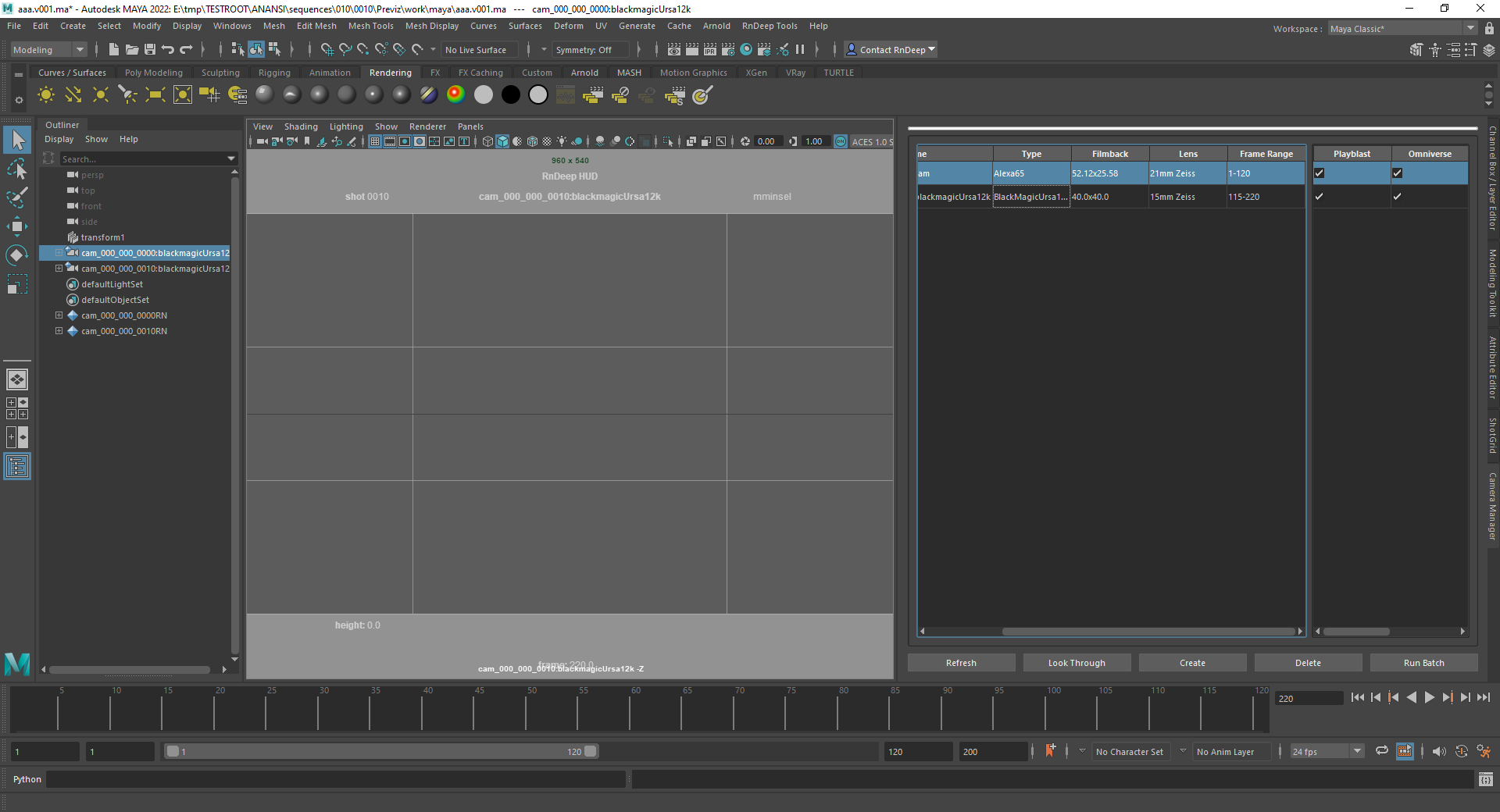This screenshot has height=812, width=1500.
Task: Click the Paint Selection tool
Action: 17,198
